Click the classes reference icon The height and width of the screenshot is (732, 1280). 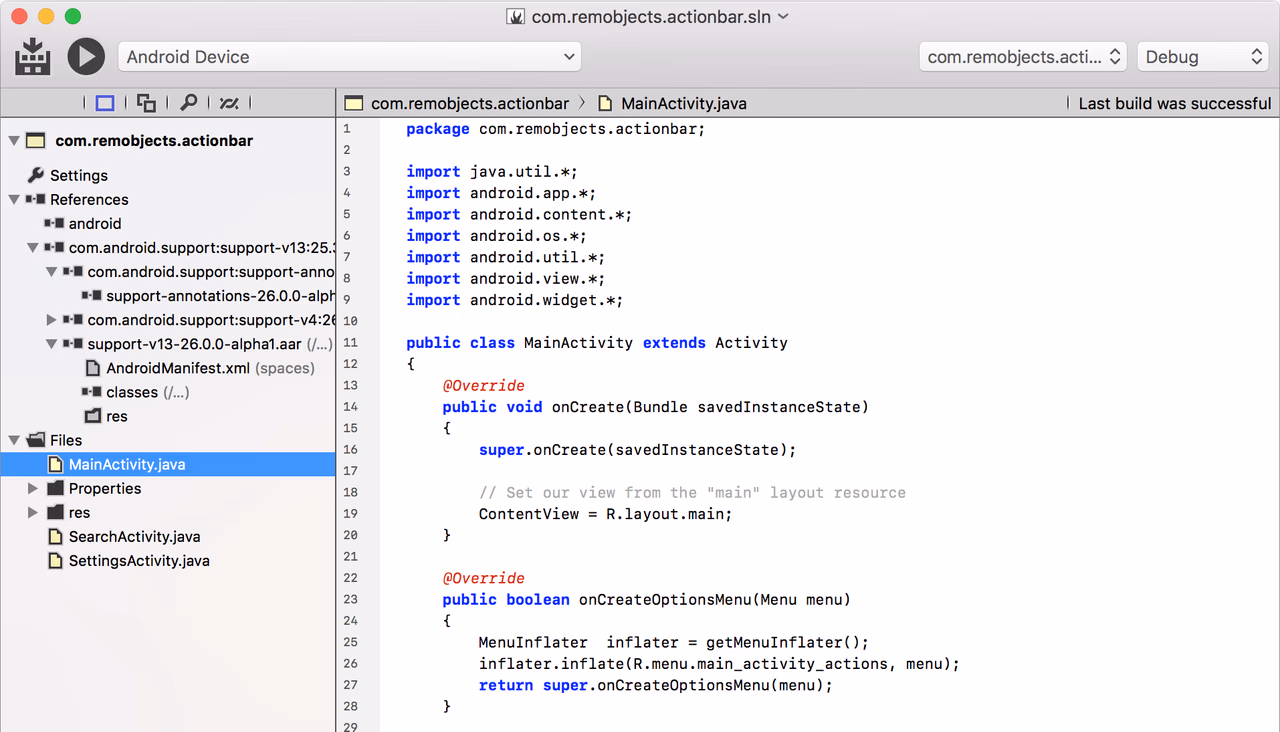(x=91, y=392)
